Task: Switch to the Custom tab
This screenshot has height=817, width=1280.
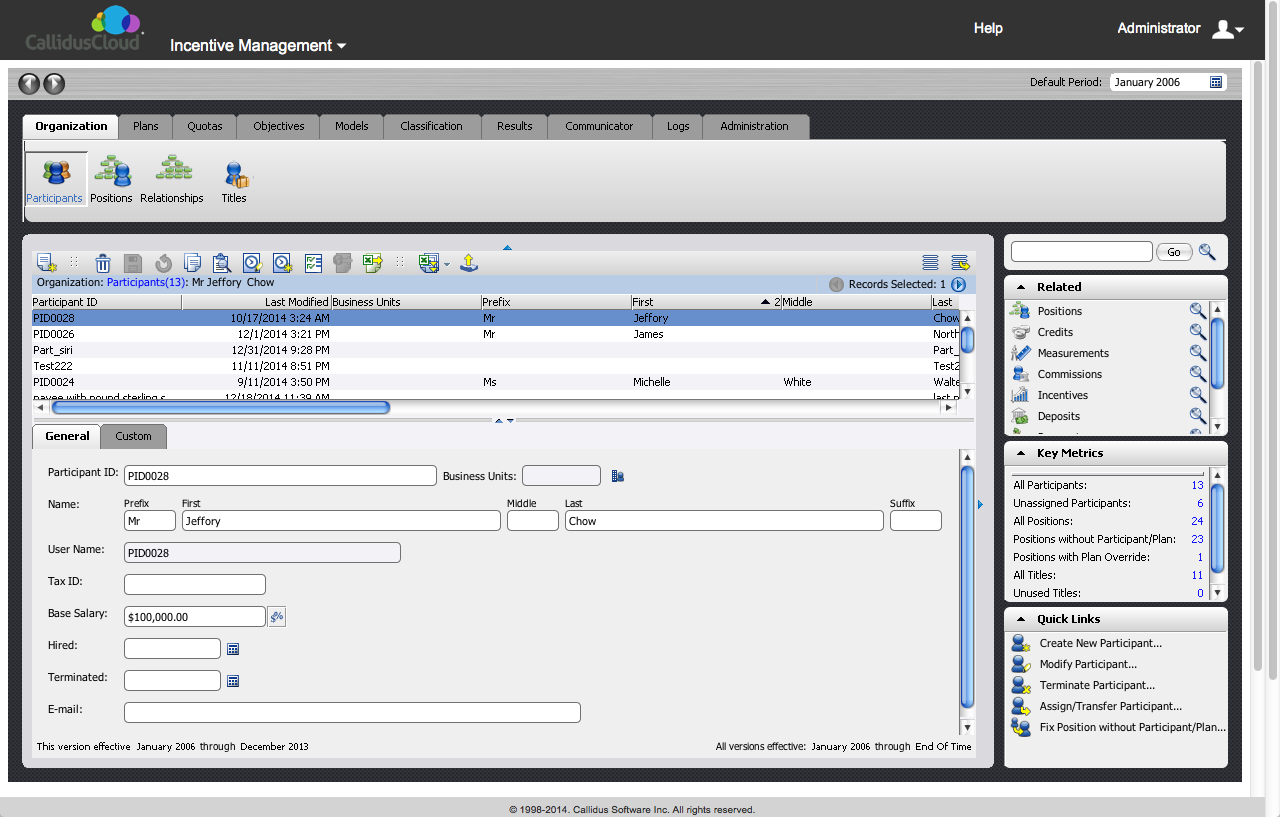Action: point(134,436)
